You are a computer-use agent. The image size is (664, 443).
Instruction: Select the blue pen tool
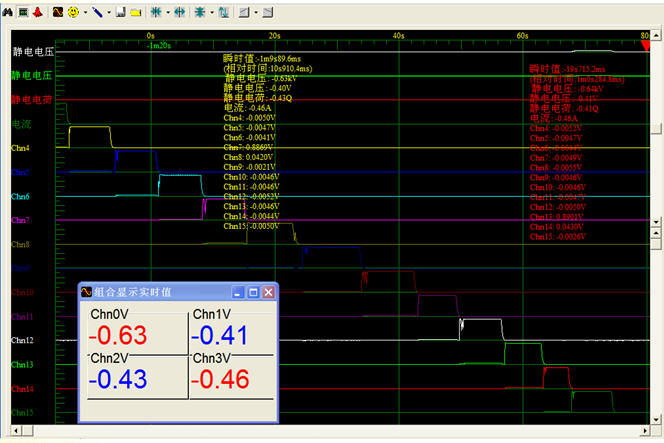(97, 12)
